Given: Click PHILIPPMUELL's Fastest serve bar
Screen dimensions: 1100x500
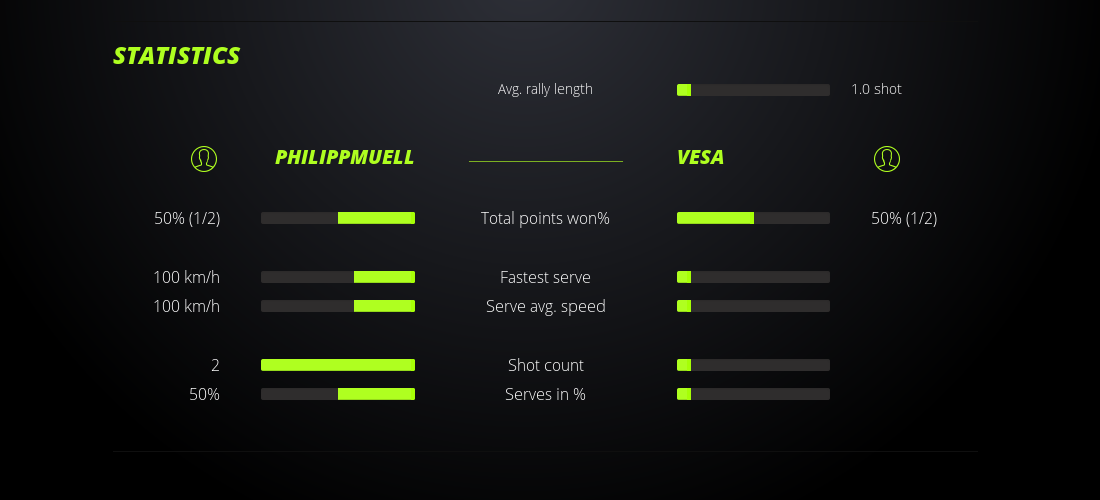Looking at the screenshot, I should click(x=338, y=277).
